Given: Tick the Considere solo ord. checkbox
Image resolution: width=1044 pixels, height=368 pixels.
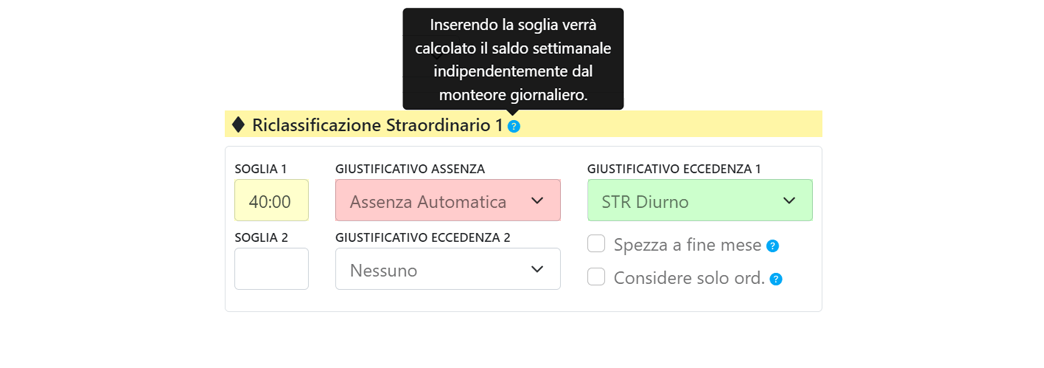Looking at the screenshot, I should [596, 277].
